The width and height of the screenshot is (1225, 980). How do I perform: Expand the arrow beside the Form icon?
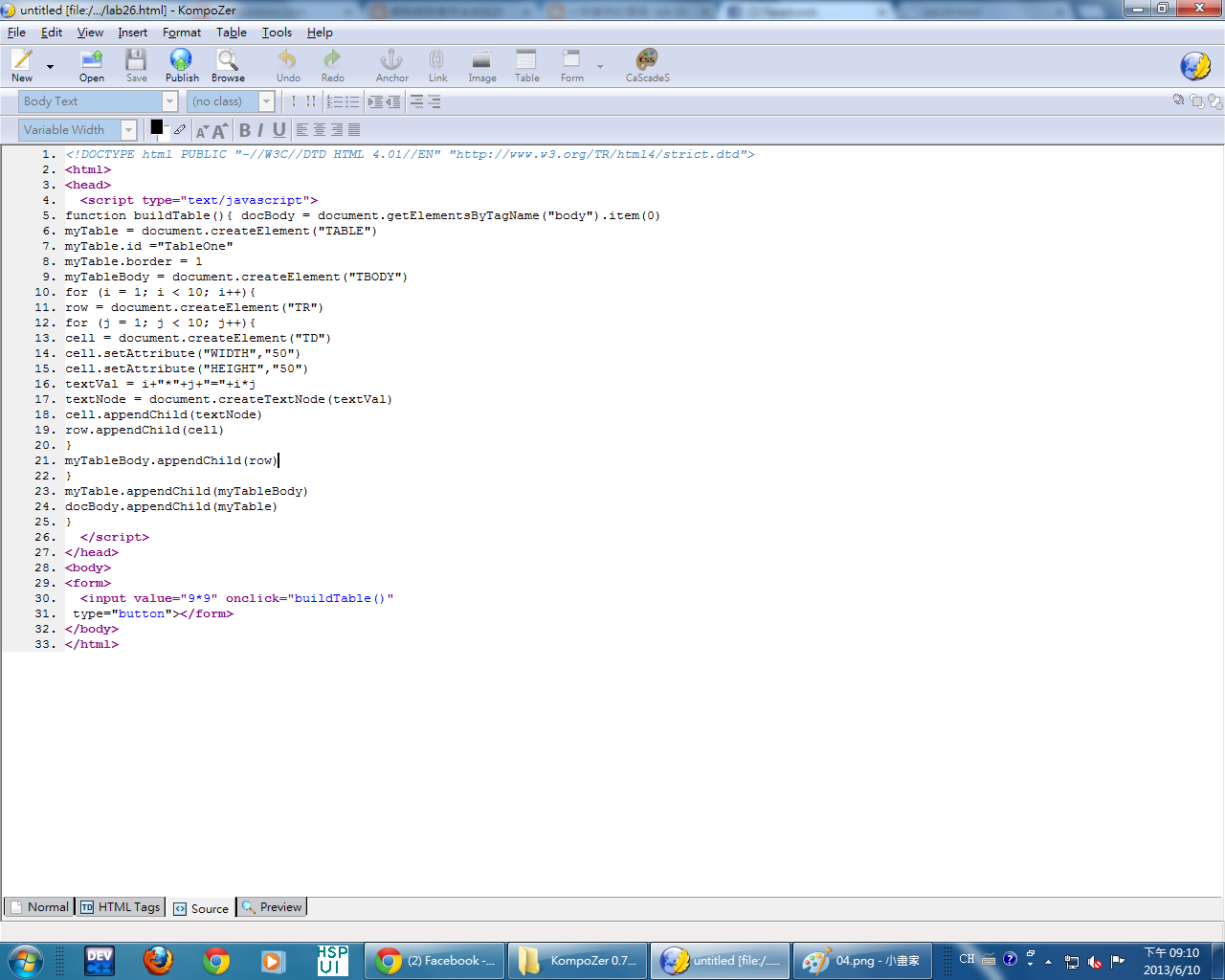[x=600, y=67]
